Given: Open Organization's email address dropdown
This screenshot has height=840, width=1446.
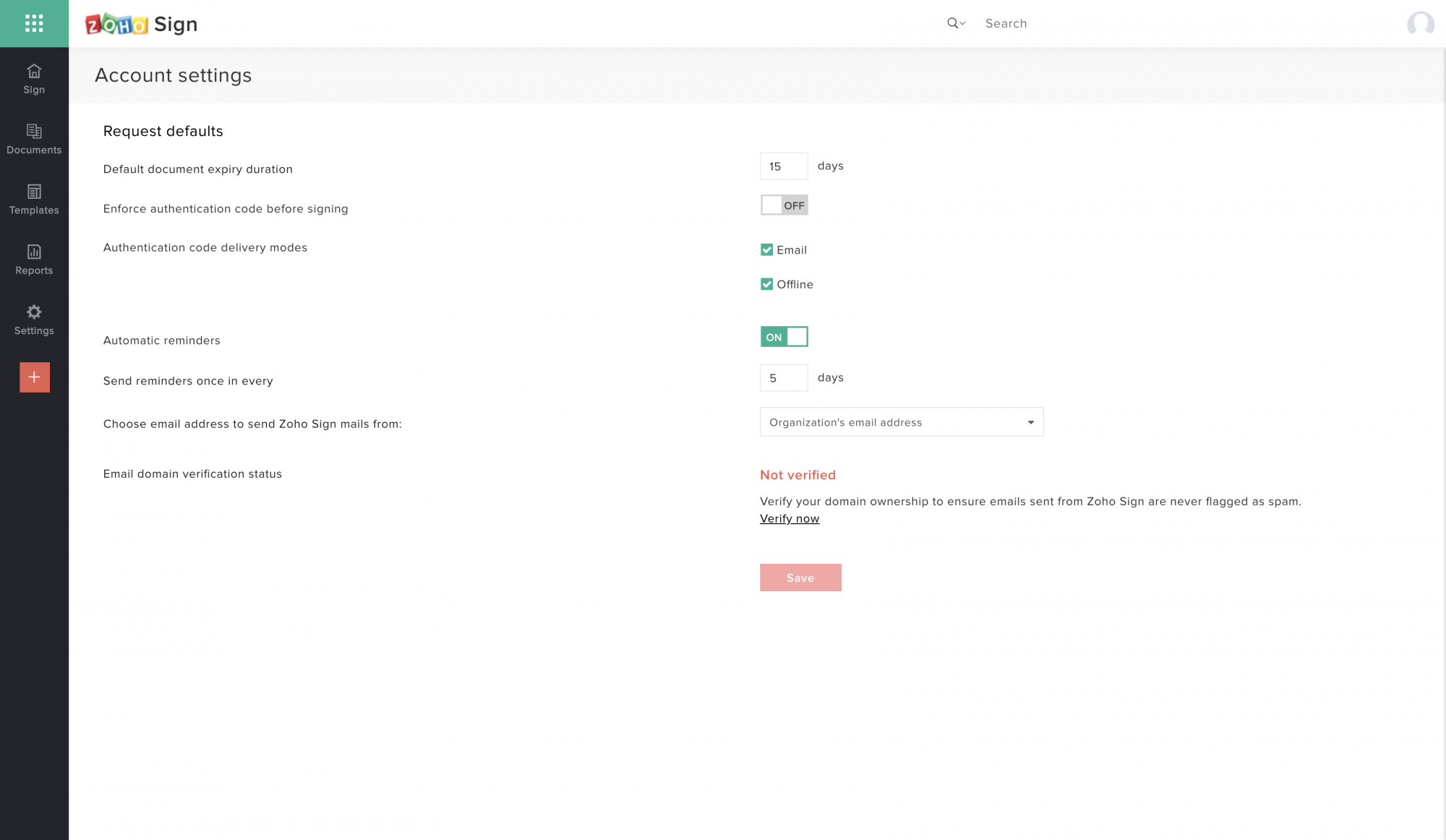Looking at the screenshot, I should tap(901, 422).
